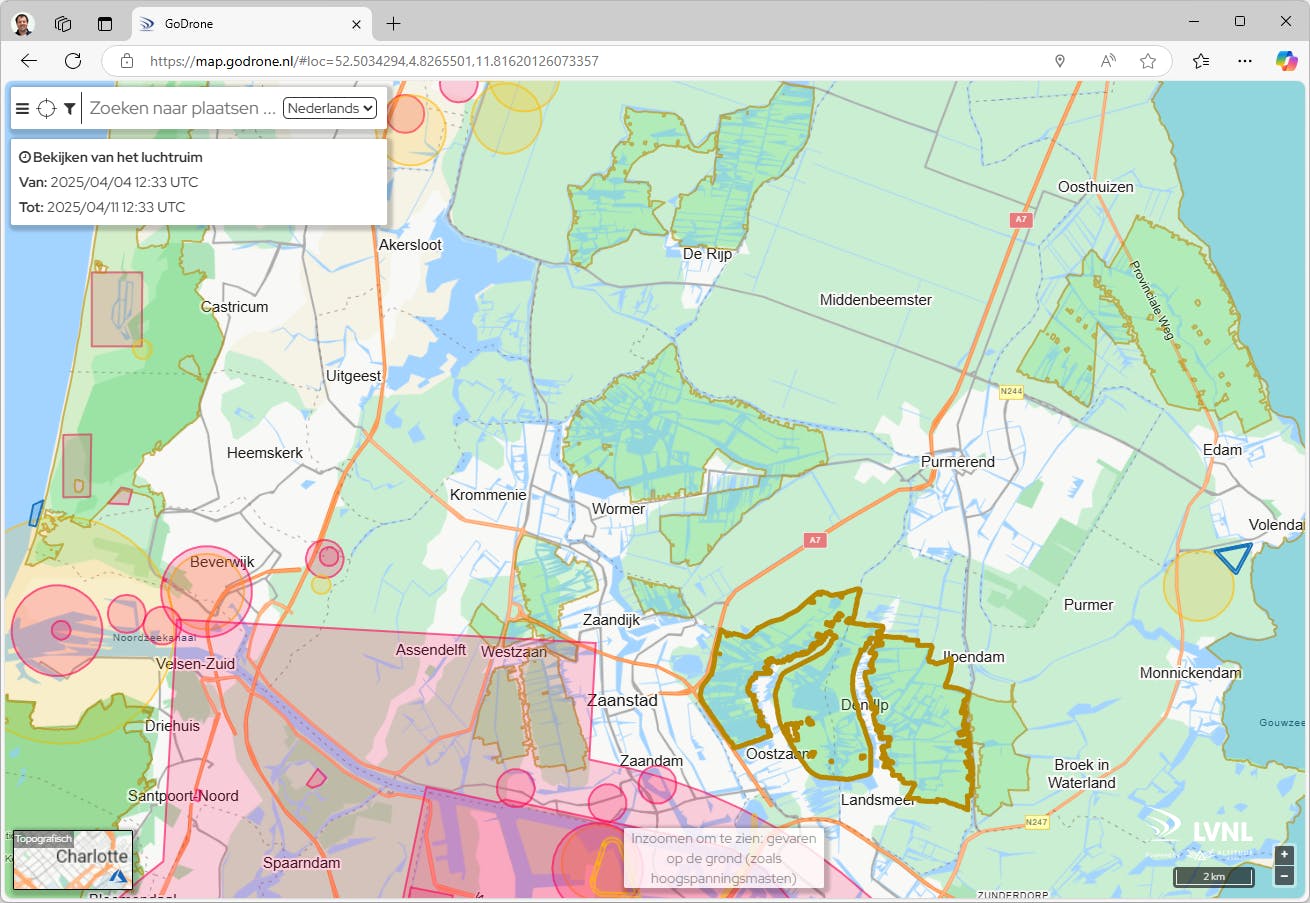
Task: Open the airspace filter funnel
Action: pos(69,109)
